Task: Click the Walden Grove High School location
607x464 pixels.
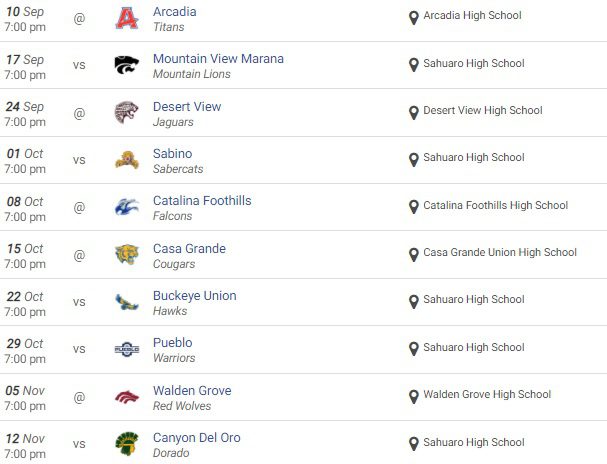Action: point(486,395)
